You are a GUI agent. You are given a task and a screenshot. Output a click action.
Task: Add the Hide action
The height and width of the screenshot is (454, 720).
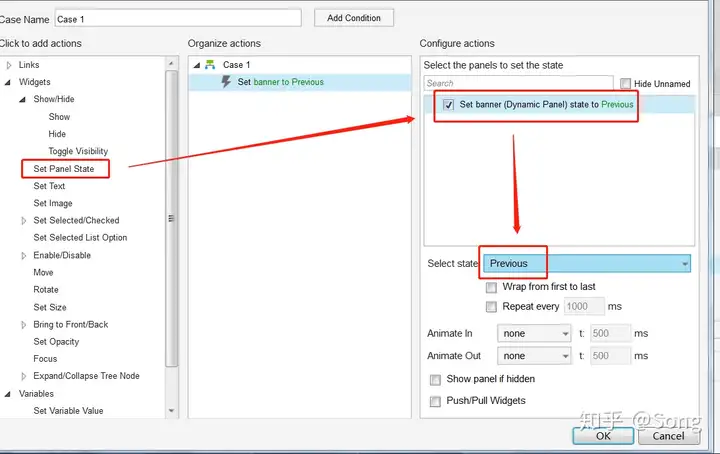click(x=57, y=134)
